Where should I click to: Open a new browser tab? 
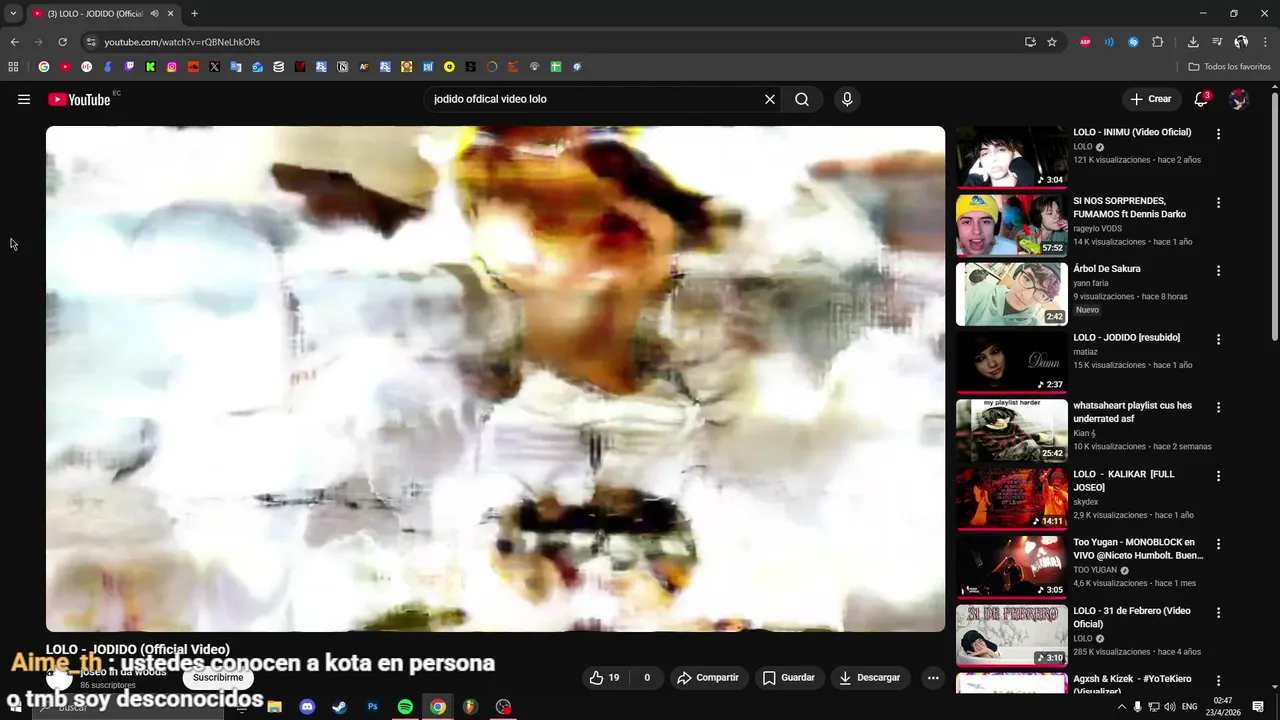194,13
